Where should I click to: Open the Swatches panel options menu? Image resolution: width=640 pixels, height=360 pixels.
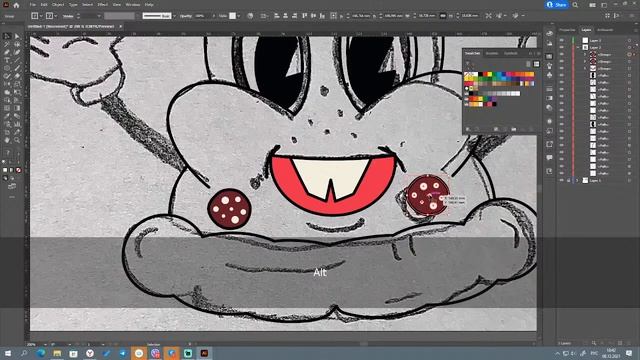538,53
